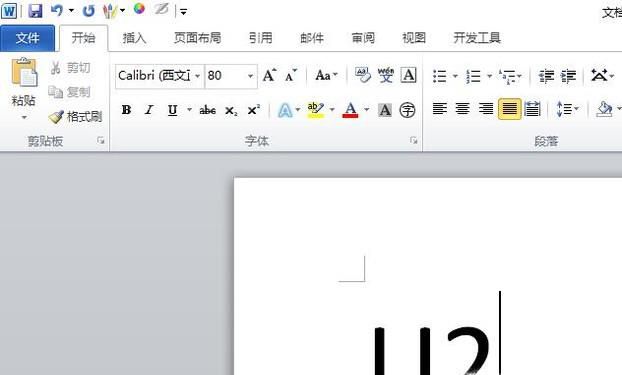Image resolution: width=622 pixels, height=375 pixels.
Task: Click the distributed alignment icon
Action: (532, 109)
